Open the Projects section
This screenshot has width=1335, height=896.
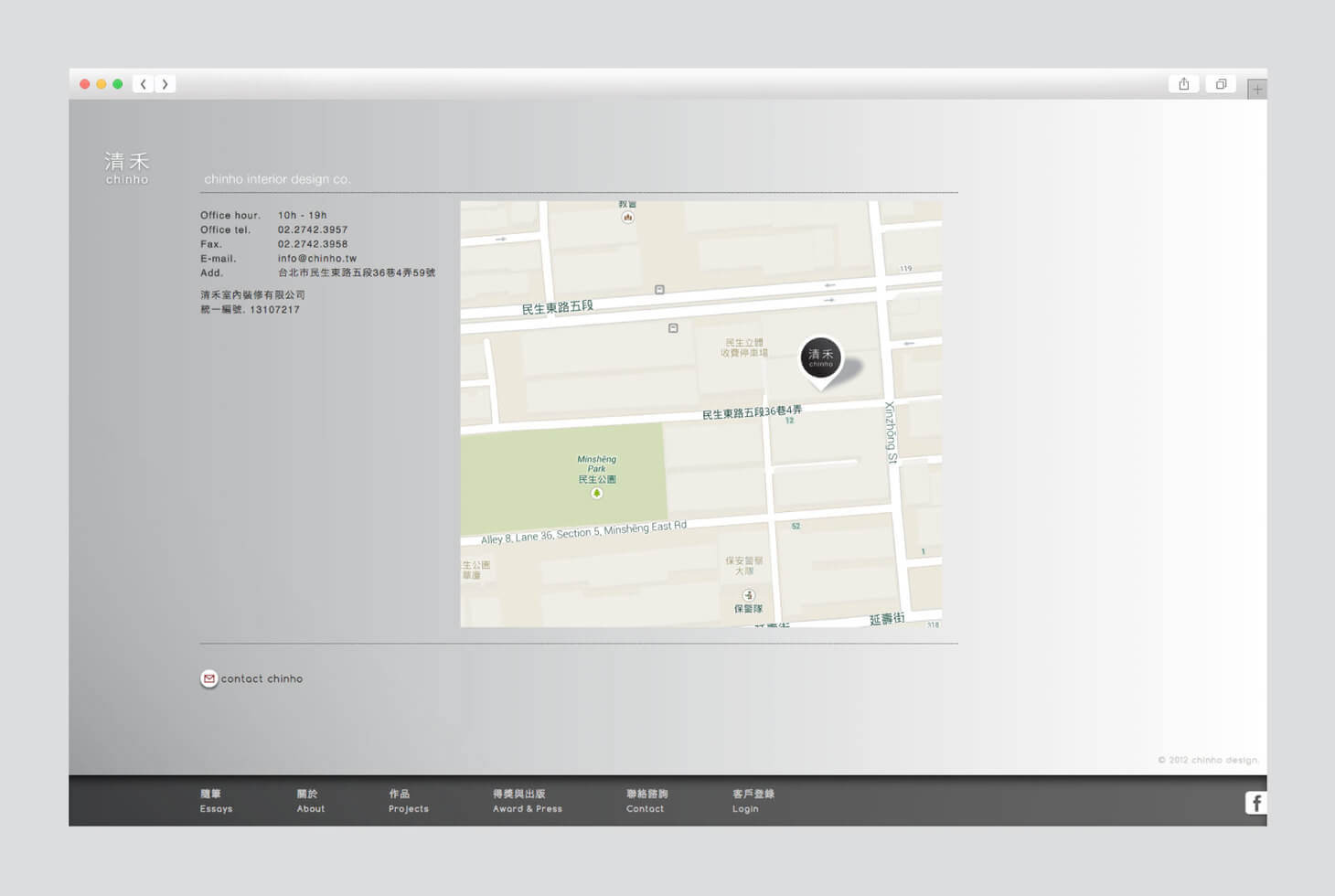408,801
